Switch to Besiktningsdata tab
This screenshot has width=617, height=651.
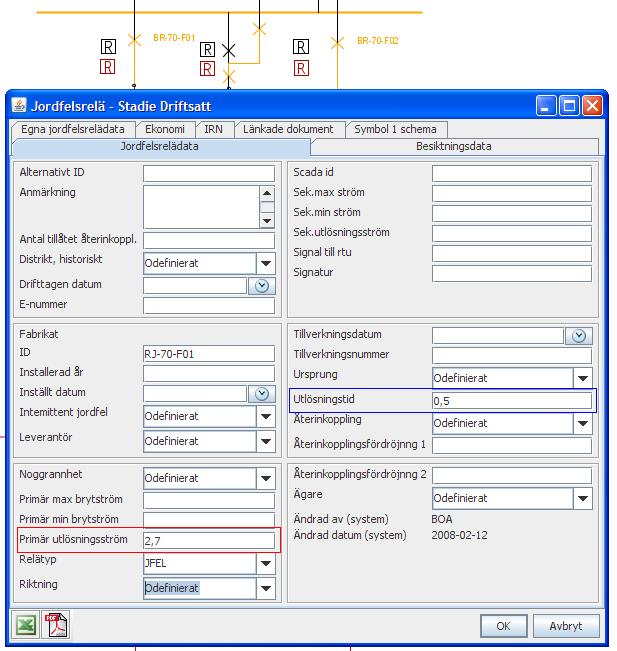tap(454, 146)
